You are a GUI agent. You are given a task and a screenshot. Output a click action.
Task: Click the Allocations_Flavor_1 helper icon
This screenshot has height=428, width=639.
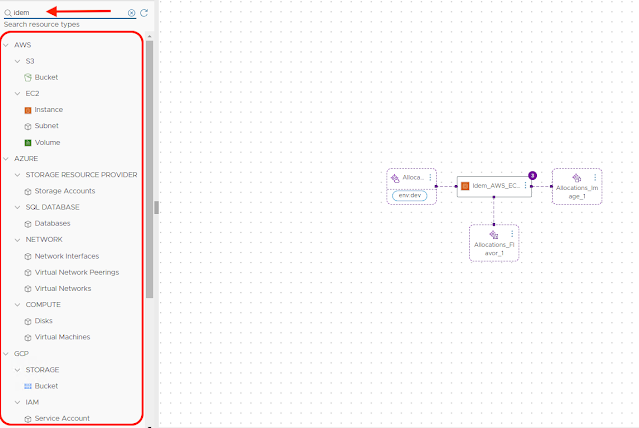[494, 234]
